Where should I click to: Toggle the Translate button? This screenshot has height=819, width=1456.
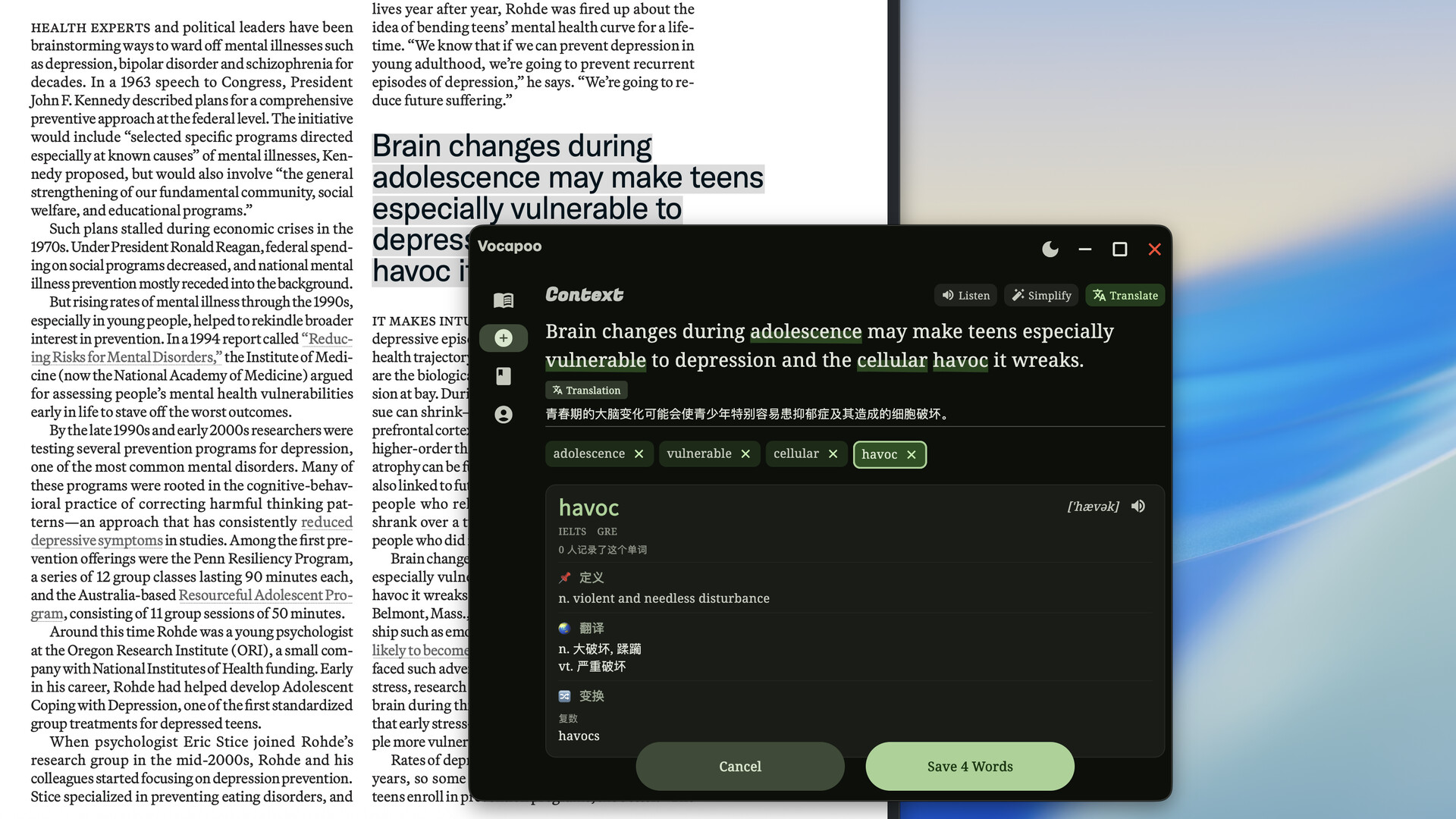[1125, 296]
